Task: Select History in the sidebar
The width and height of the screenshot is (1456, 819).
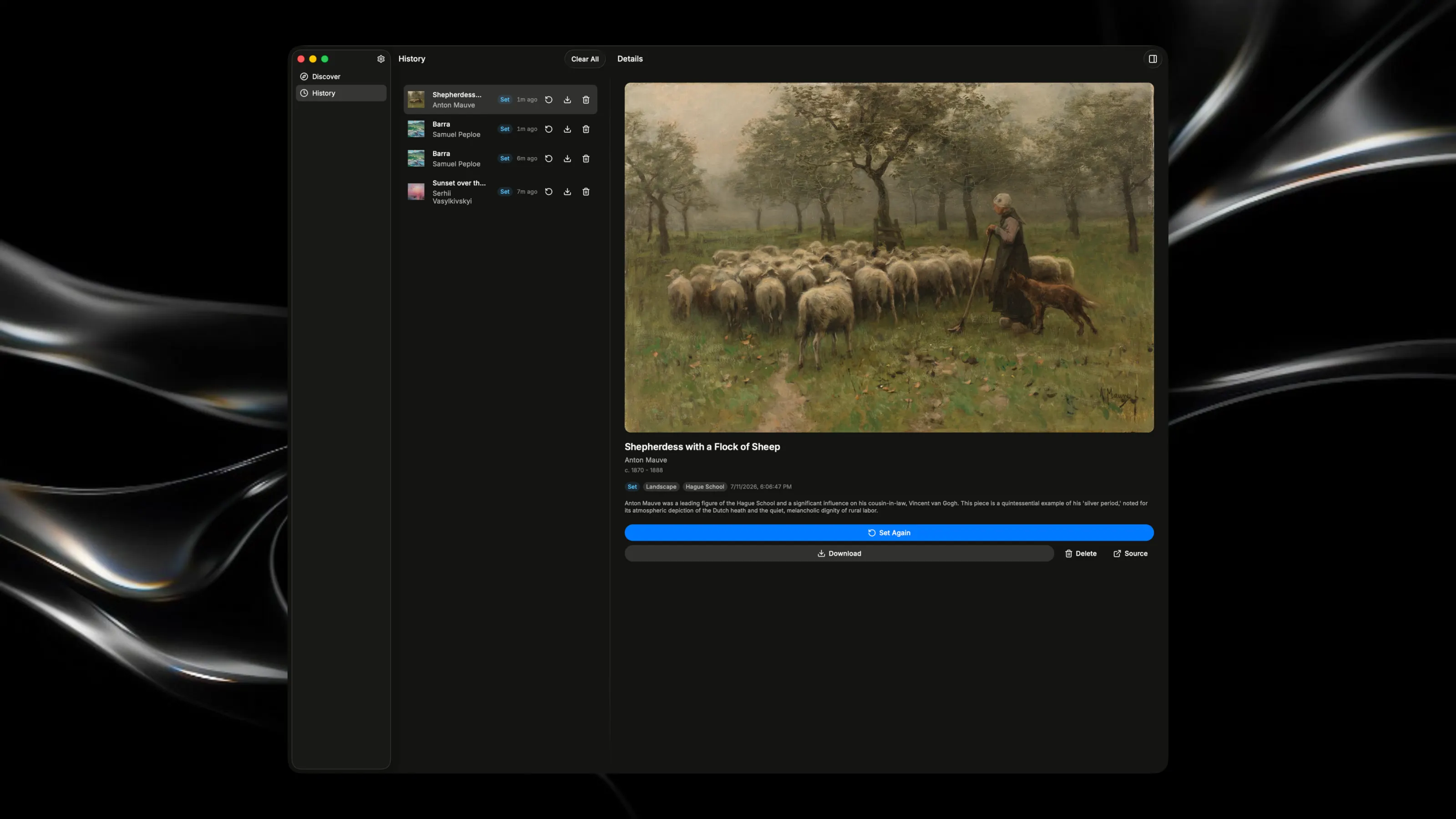Action: [341, 93]
